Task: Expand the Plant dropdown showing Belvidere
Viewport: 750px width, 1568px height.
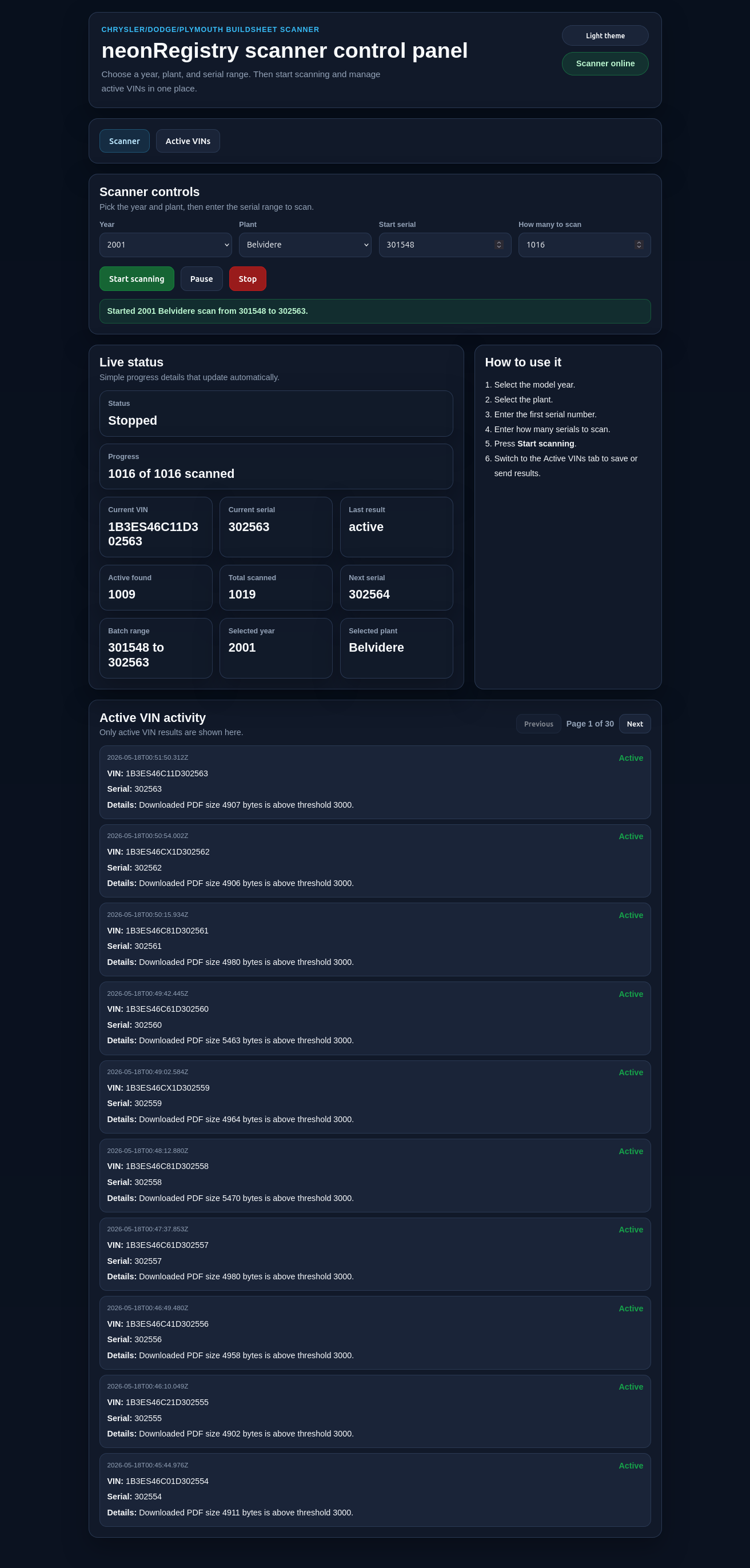Action: [x=305, y=245]
